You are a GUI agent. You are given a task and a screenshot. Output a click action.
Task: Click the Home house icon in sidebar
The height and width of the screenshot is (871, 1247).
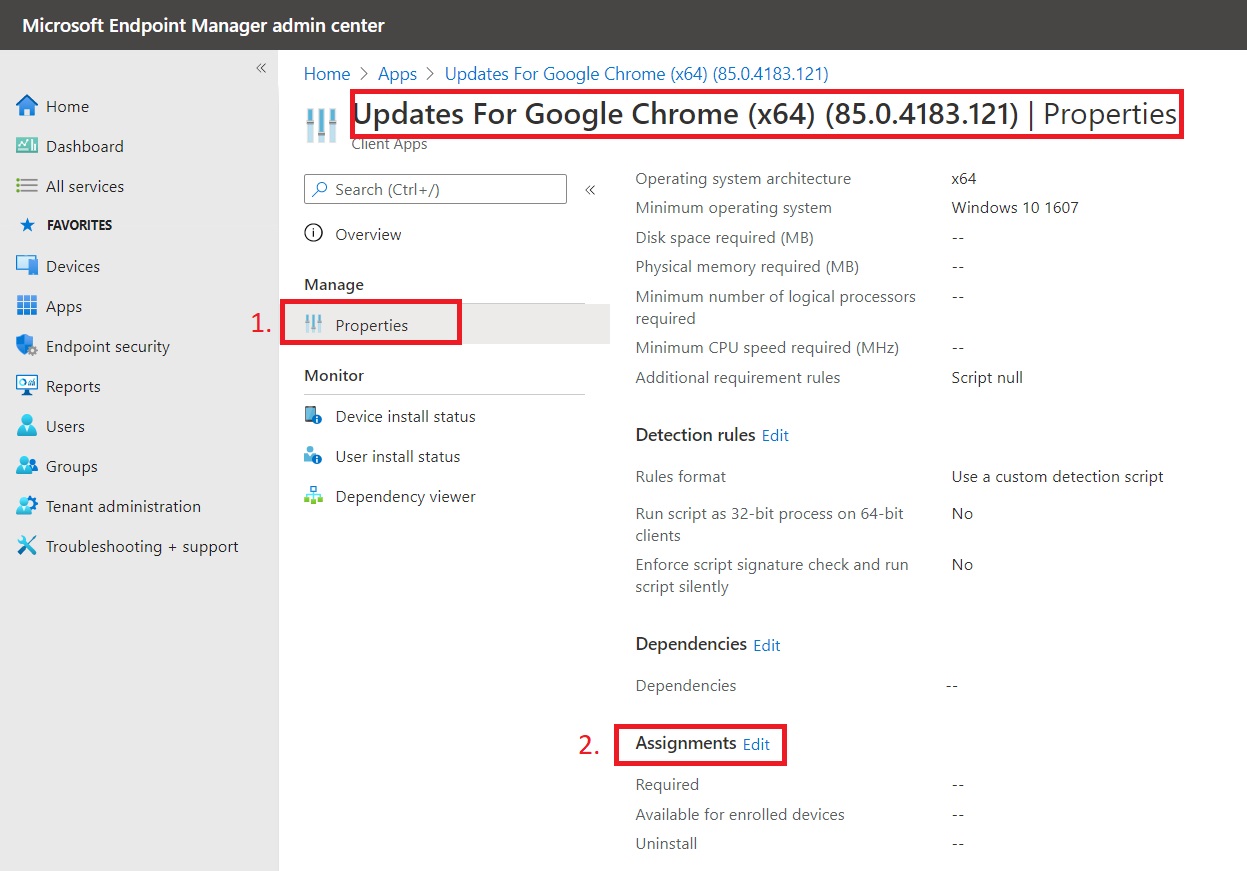click(x=27, y=106)
